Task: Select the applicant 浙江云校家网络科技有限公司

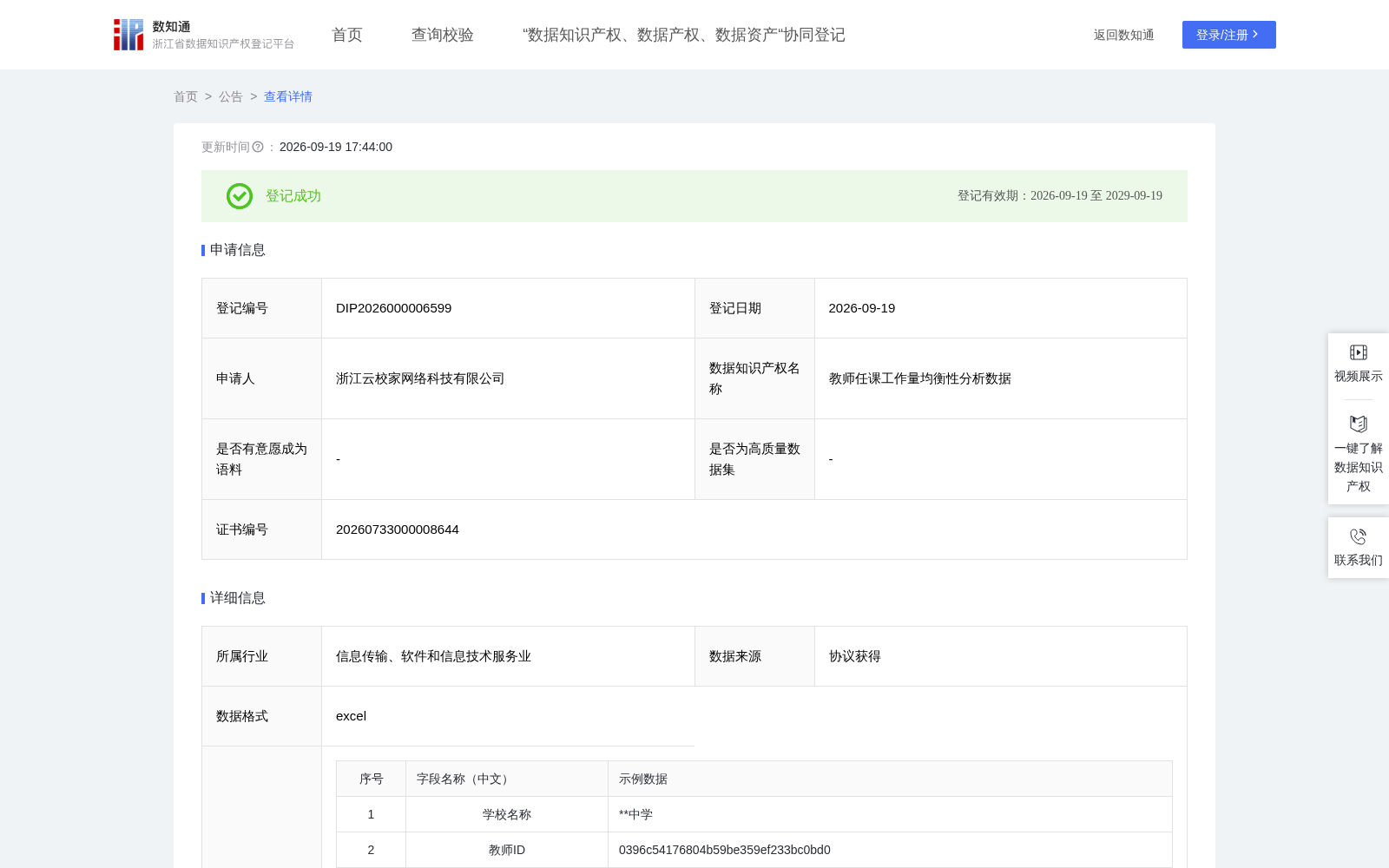Action: (420, 378)
